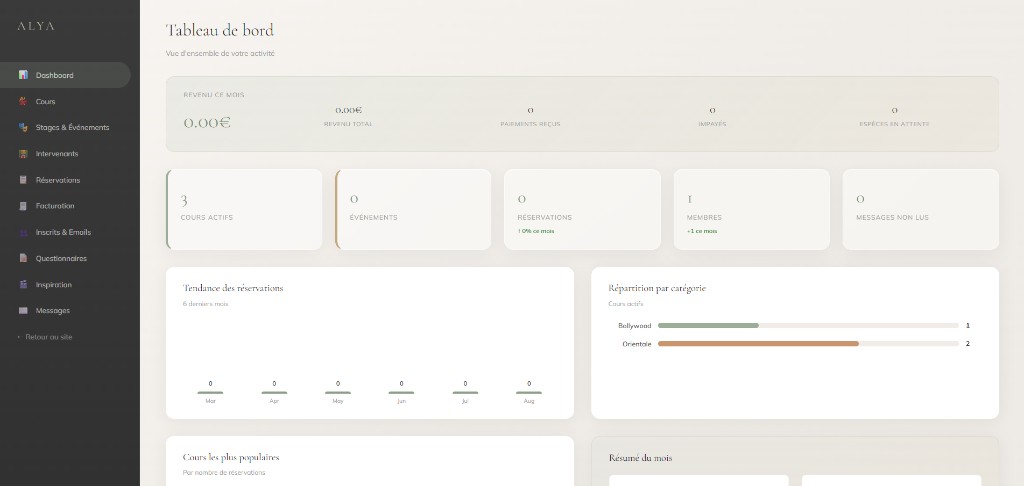The width and height of the screenshot is (1024, 486).
Task: Click the Questionnaires sidebar icon
Action: pos(24,258)
